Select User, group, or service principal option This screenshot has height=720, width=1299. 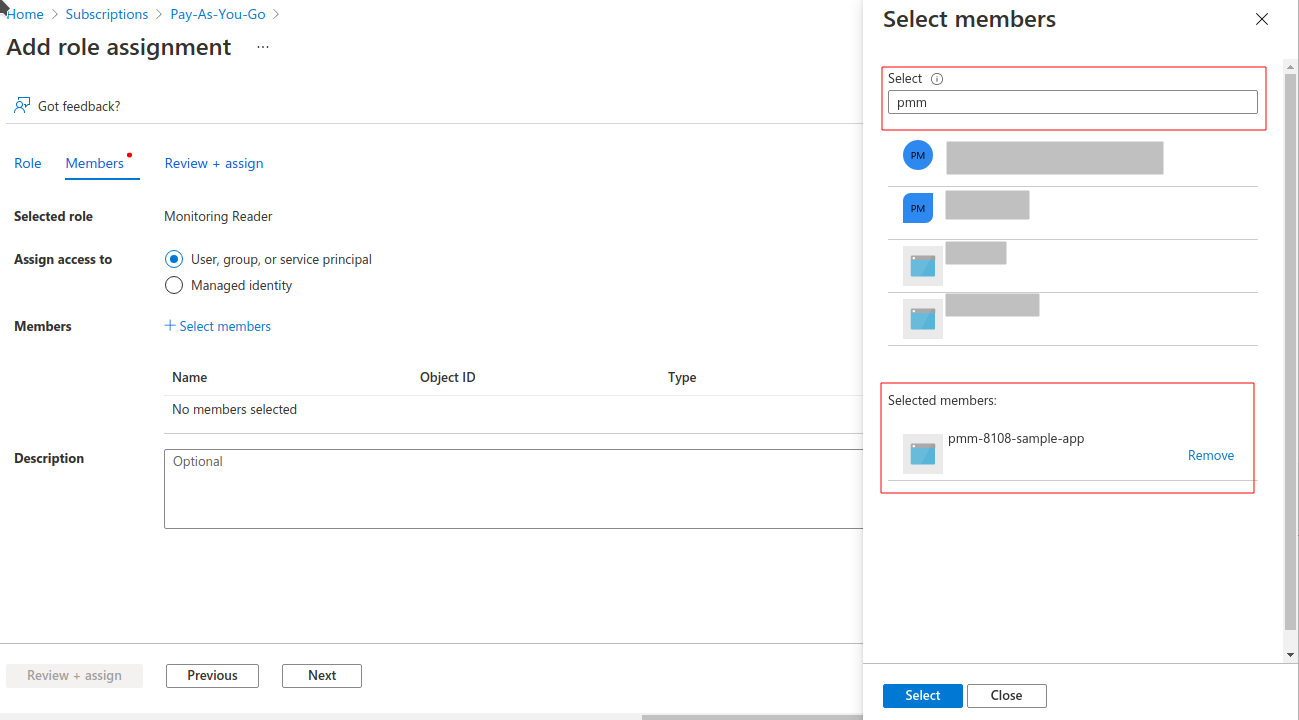[174, 259]
